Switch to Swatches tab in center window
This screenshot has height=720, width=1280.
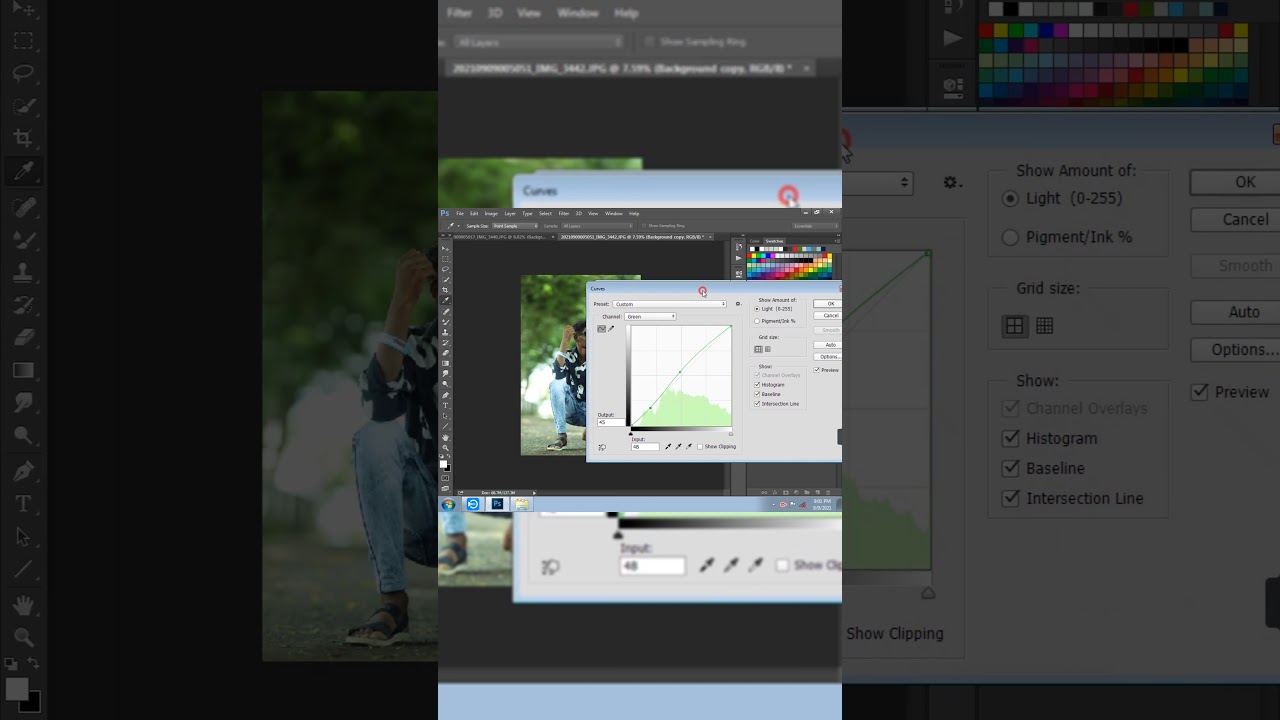[x=774, y=241]
